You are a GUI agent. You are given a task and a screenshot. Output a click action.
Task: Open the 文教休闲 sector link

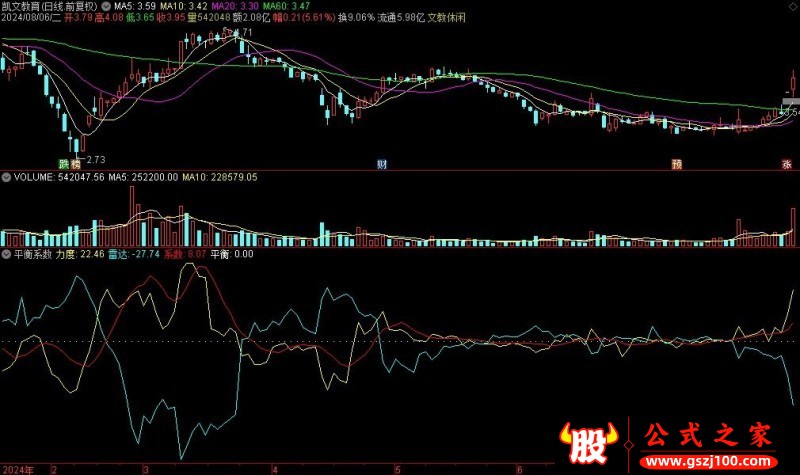(446, 18)
